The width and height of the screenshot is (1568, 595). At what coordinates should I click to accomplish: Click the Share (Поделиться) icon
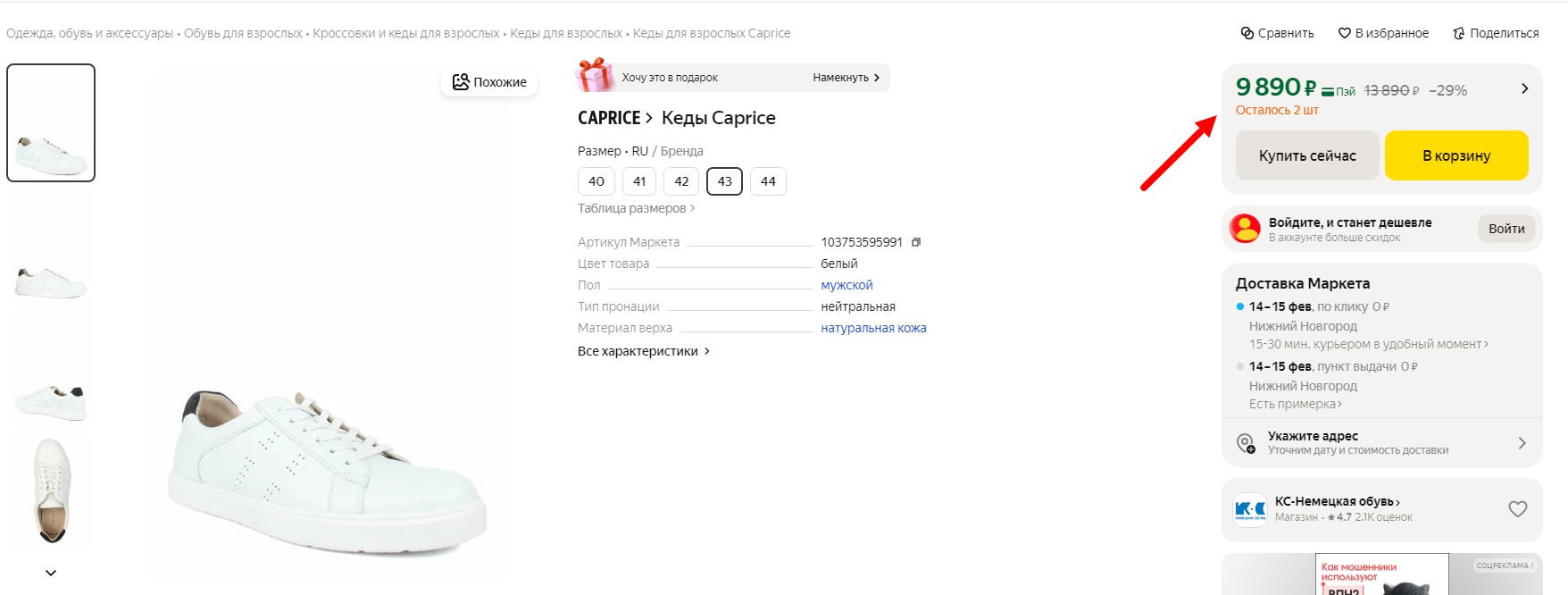(x=1459, y=33)
